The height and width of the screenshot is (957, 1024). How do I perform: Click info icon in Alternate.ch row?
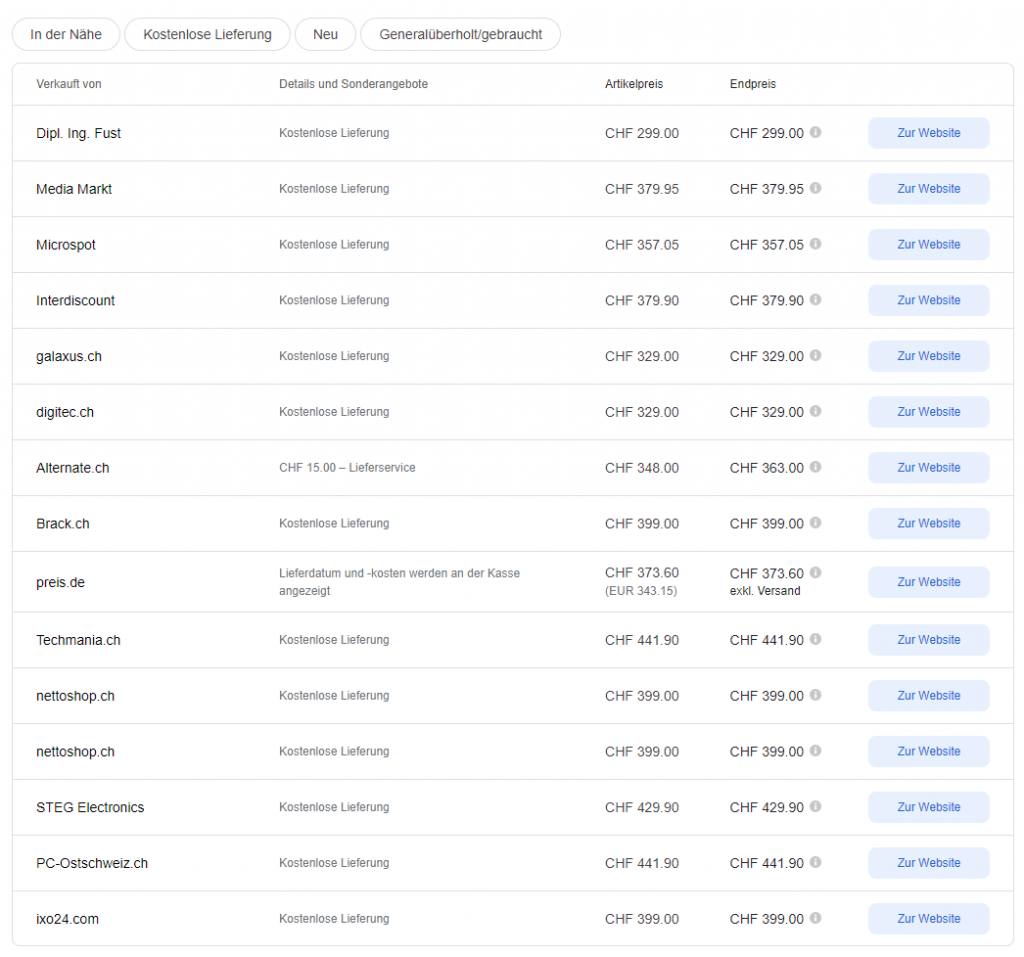click(815, 467)
